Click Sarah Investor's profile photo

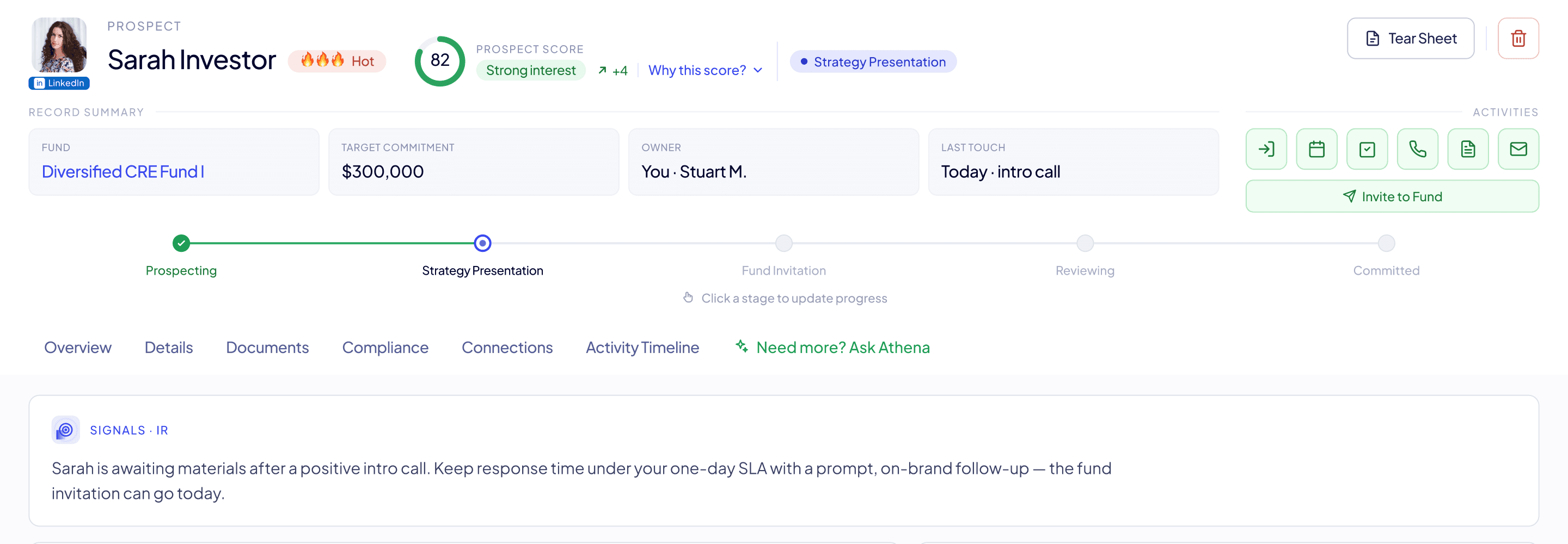(59, 45)
